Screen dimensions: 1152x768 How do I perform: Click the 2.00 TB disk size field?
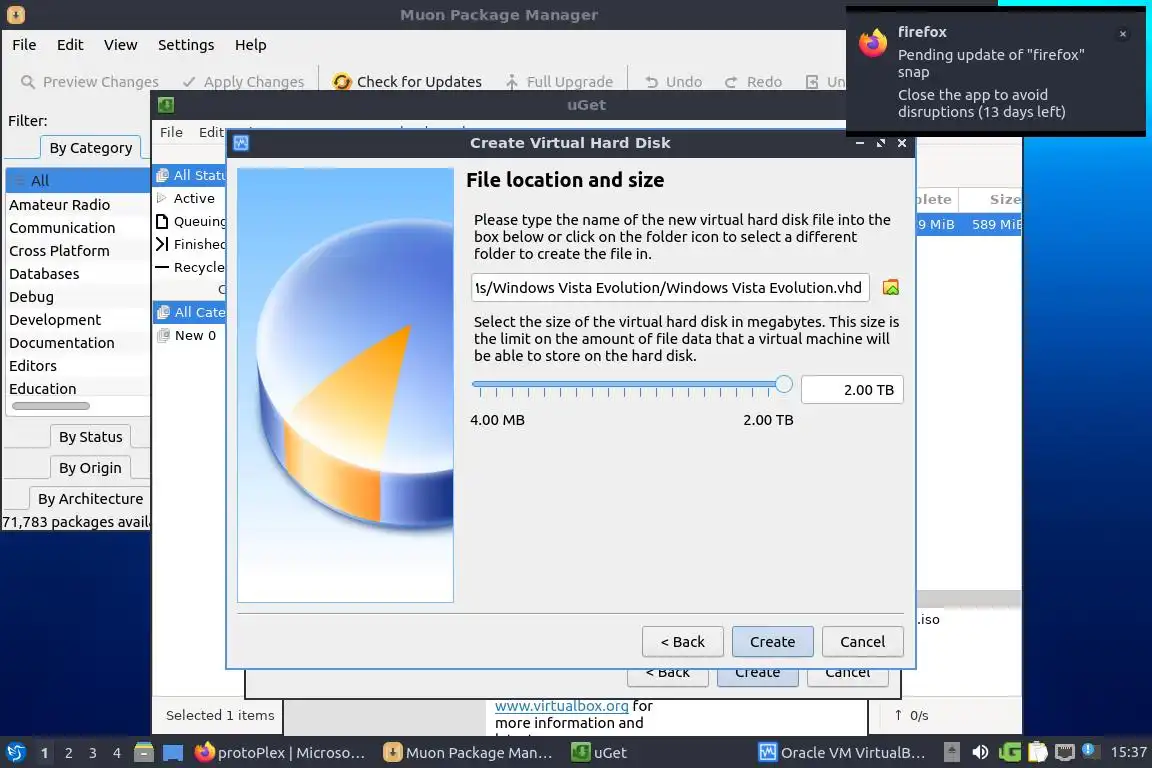tap(852, 390)
